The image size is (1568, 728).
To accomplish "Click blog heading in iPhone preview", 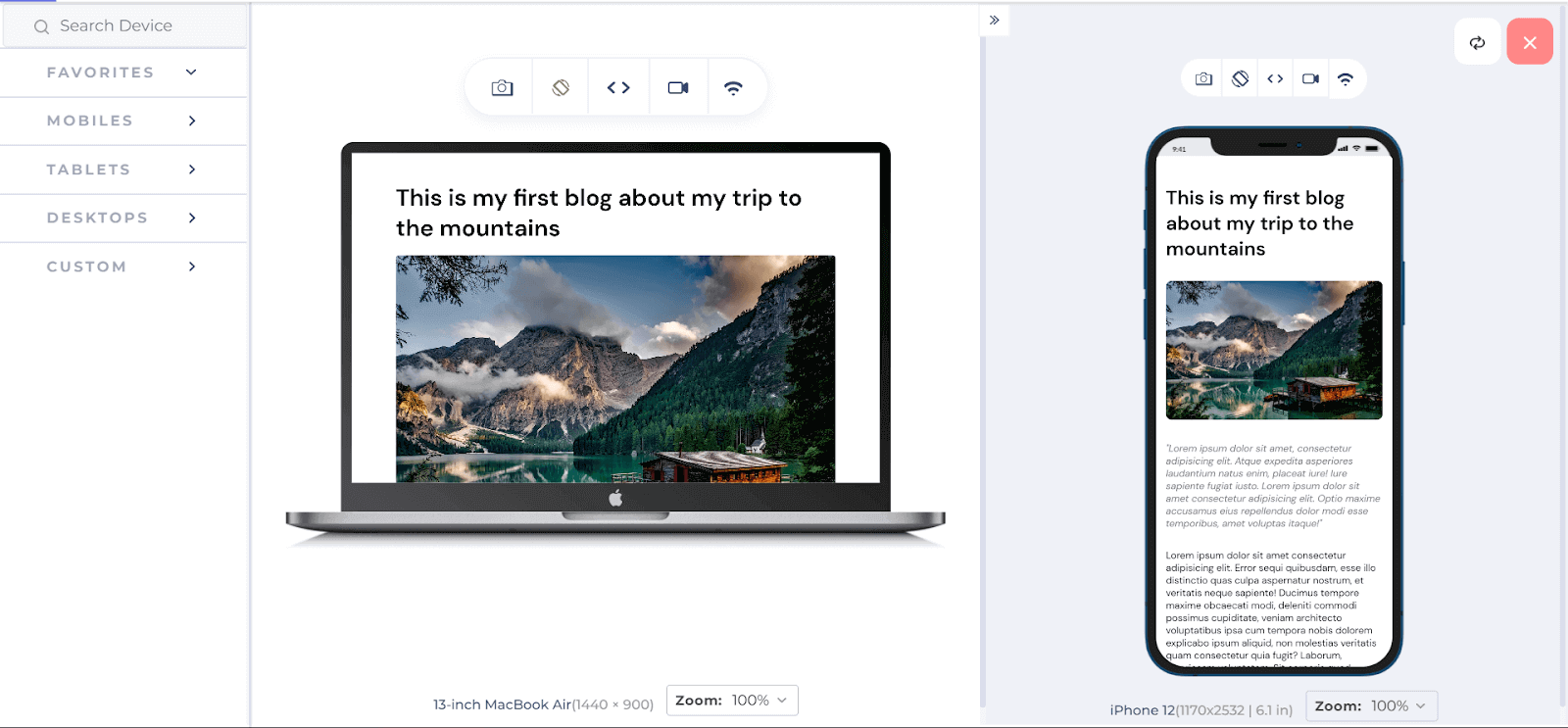I will pyautogui.click(x=1260, y=223).
